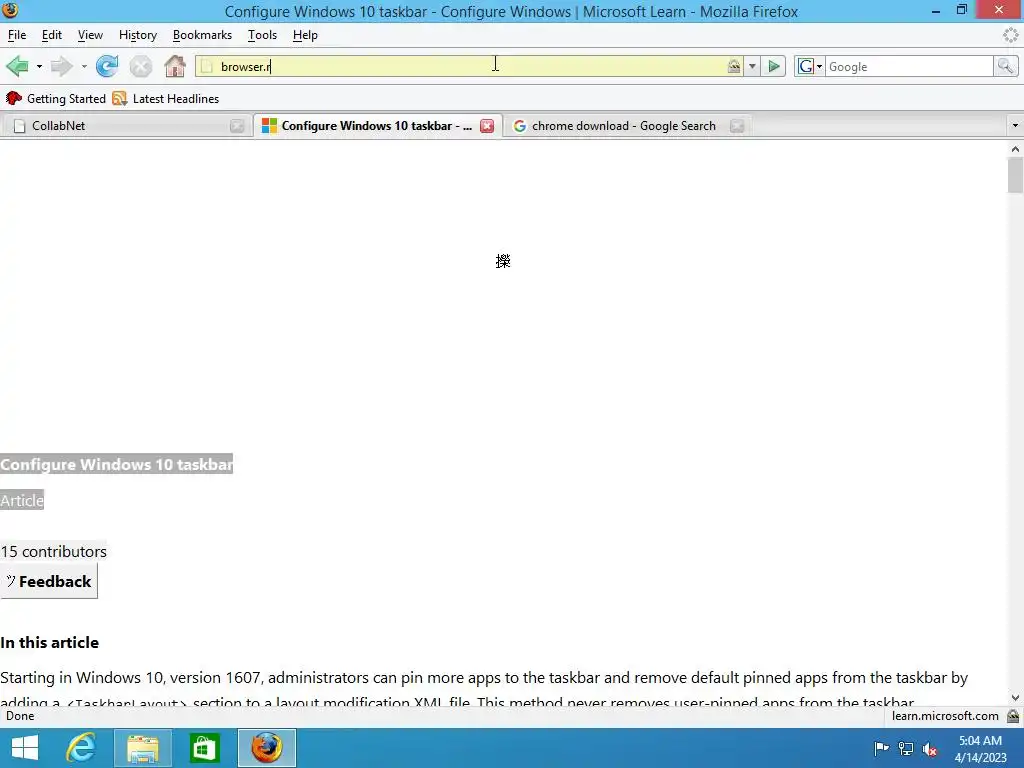Click the Google search engine icon
1024x768 pixels.
(x=806, y=66)
